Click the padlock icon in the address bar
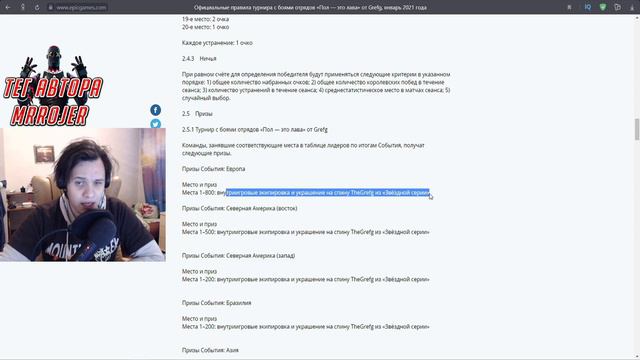 pyautogui.click(x=50, y=7)
